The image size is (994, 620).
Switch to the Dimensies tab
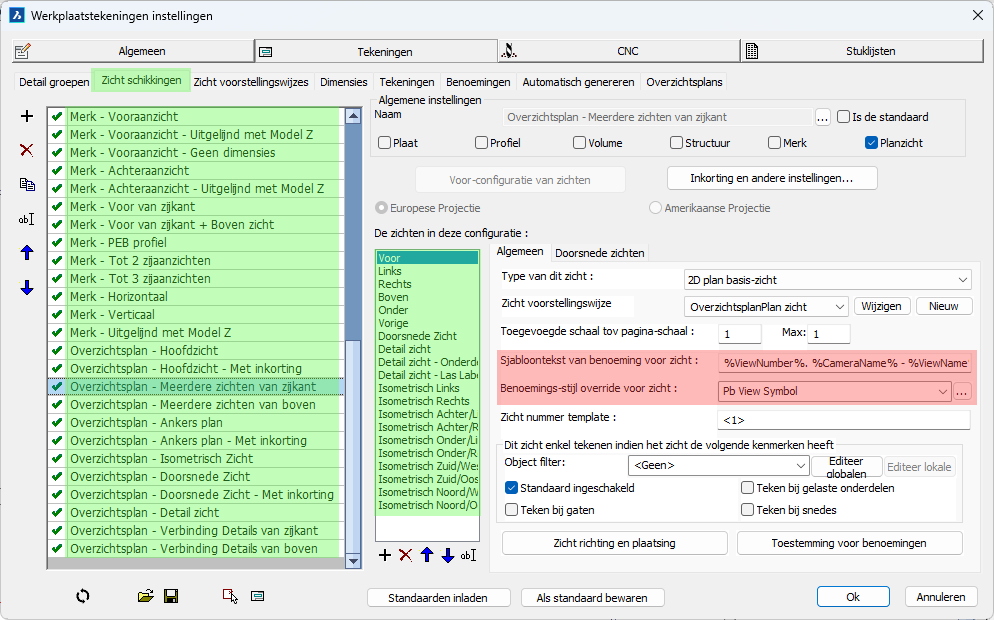(344, 82)
